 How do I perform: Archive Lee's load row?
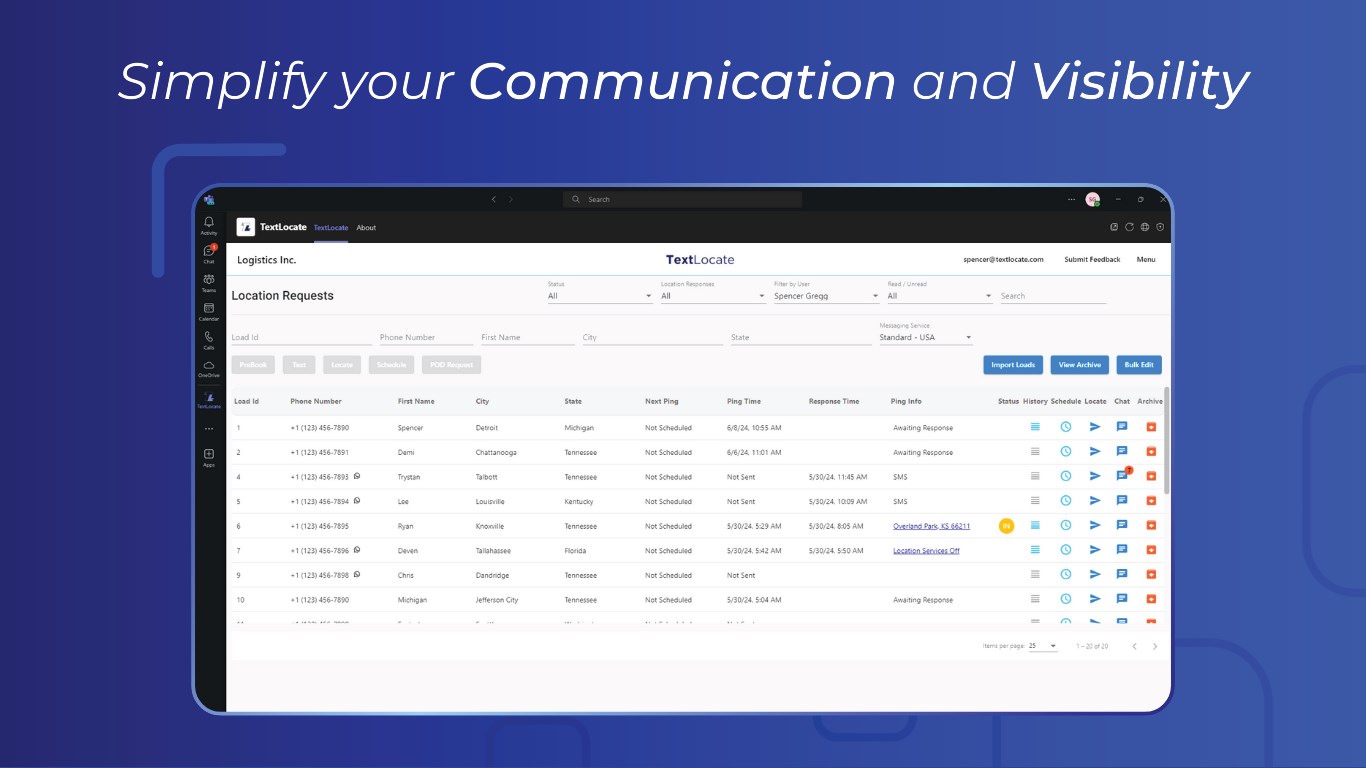1151,501
